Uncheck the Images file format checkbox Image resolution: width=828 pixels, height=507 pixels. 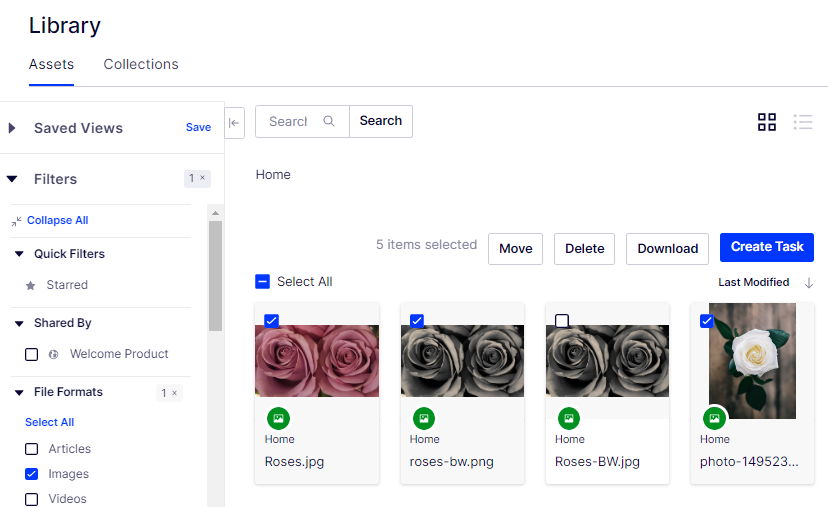[x=32, y=474]
